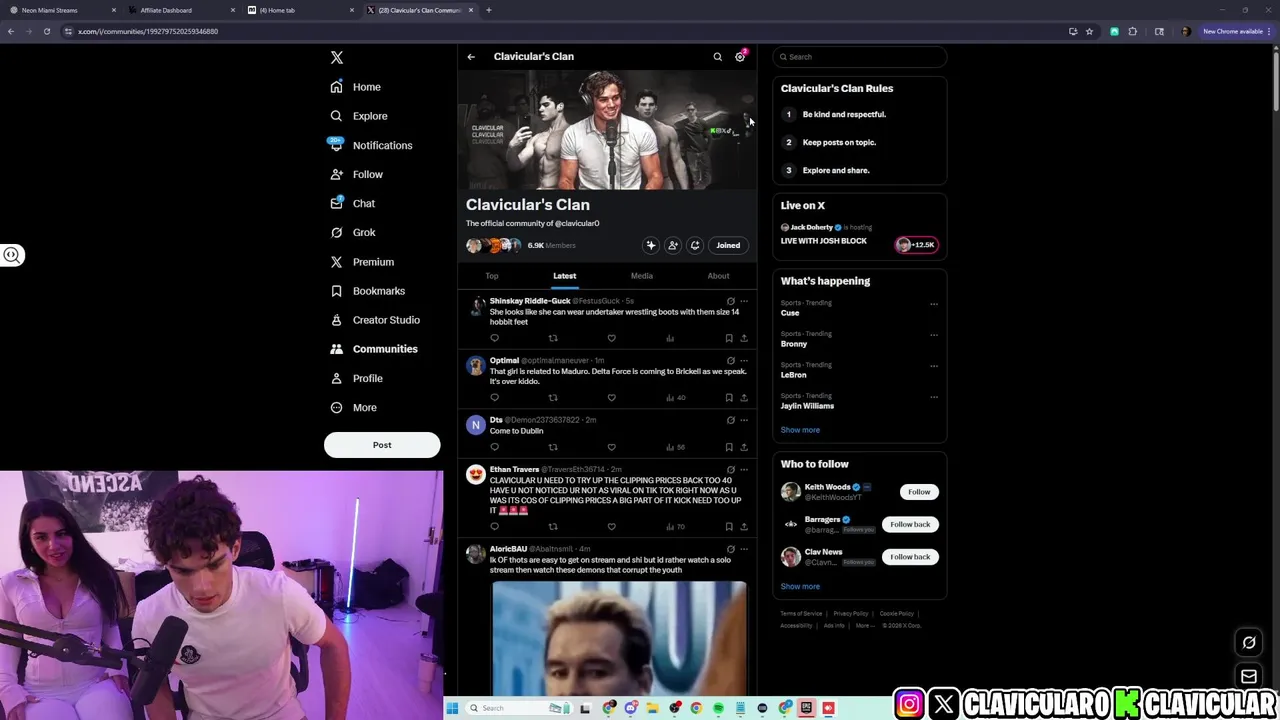Open the Follow item in sidebar
The height and width of the screenshot is (720, 1280).
(357, 174)
